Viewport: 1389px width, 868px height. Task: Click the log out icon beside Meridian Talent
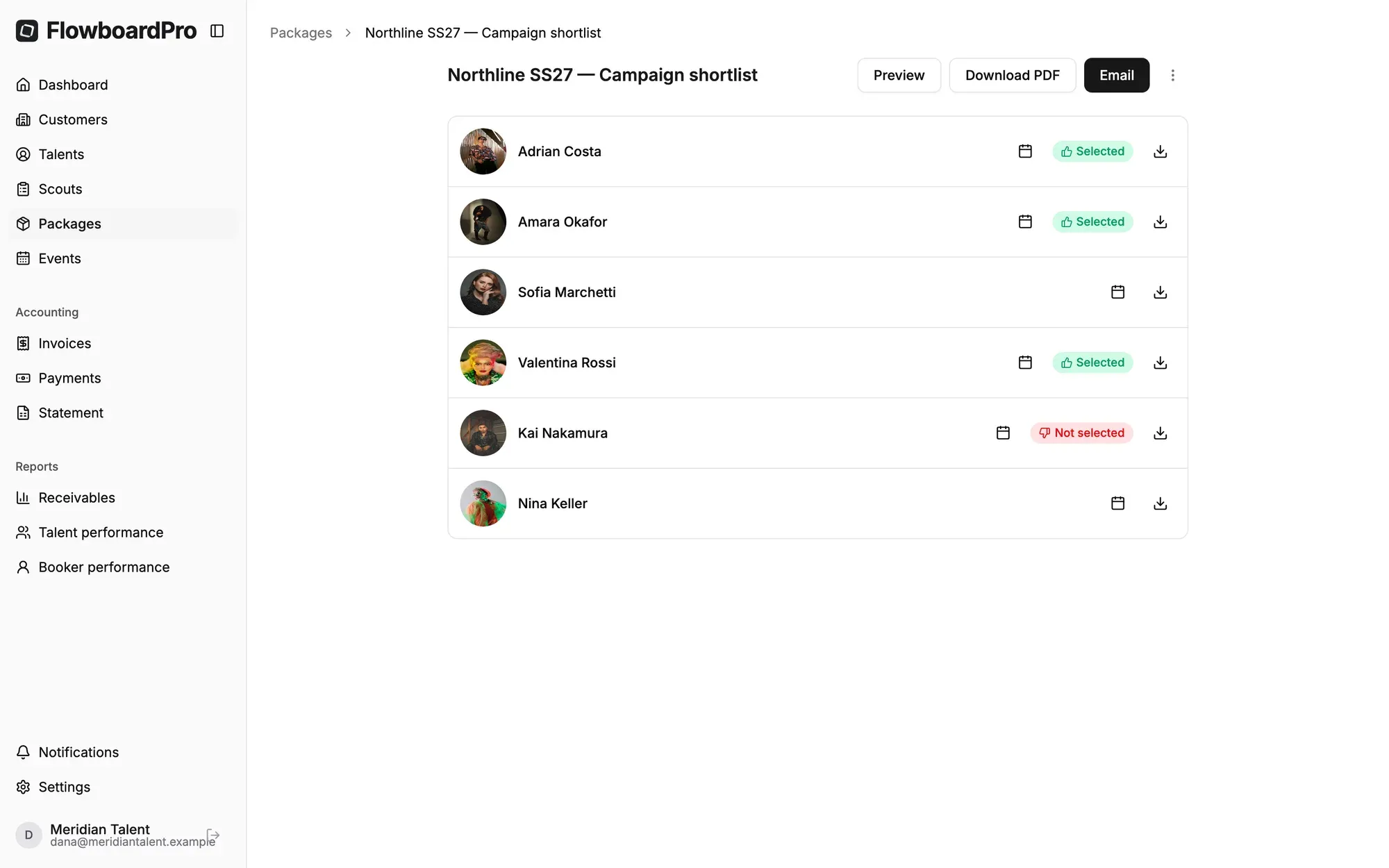coord(213,835)
